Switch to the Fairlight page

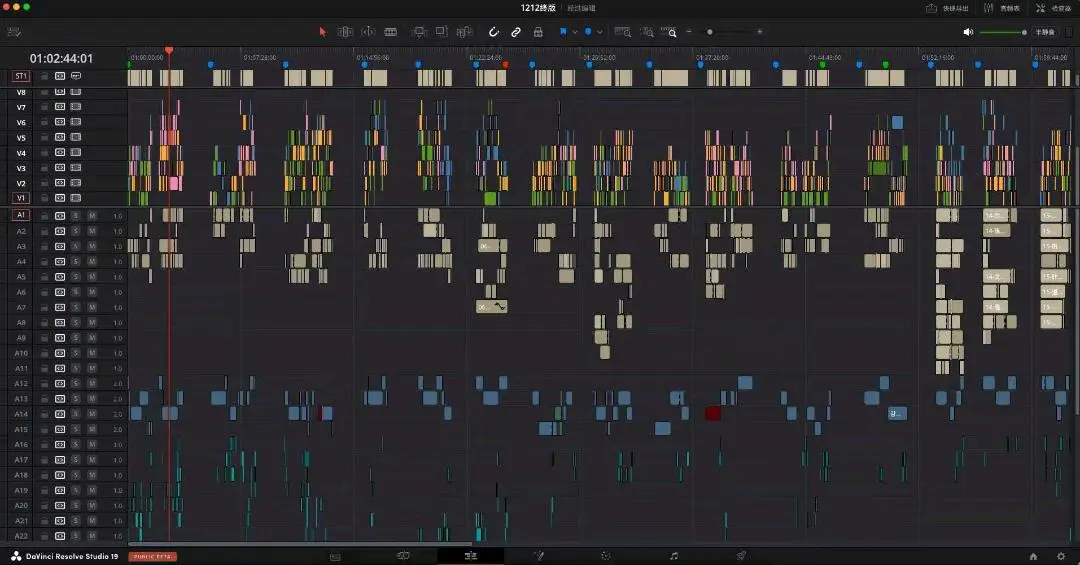tap(674, 556)
